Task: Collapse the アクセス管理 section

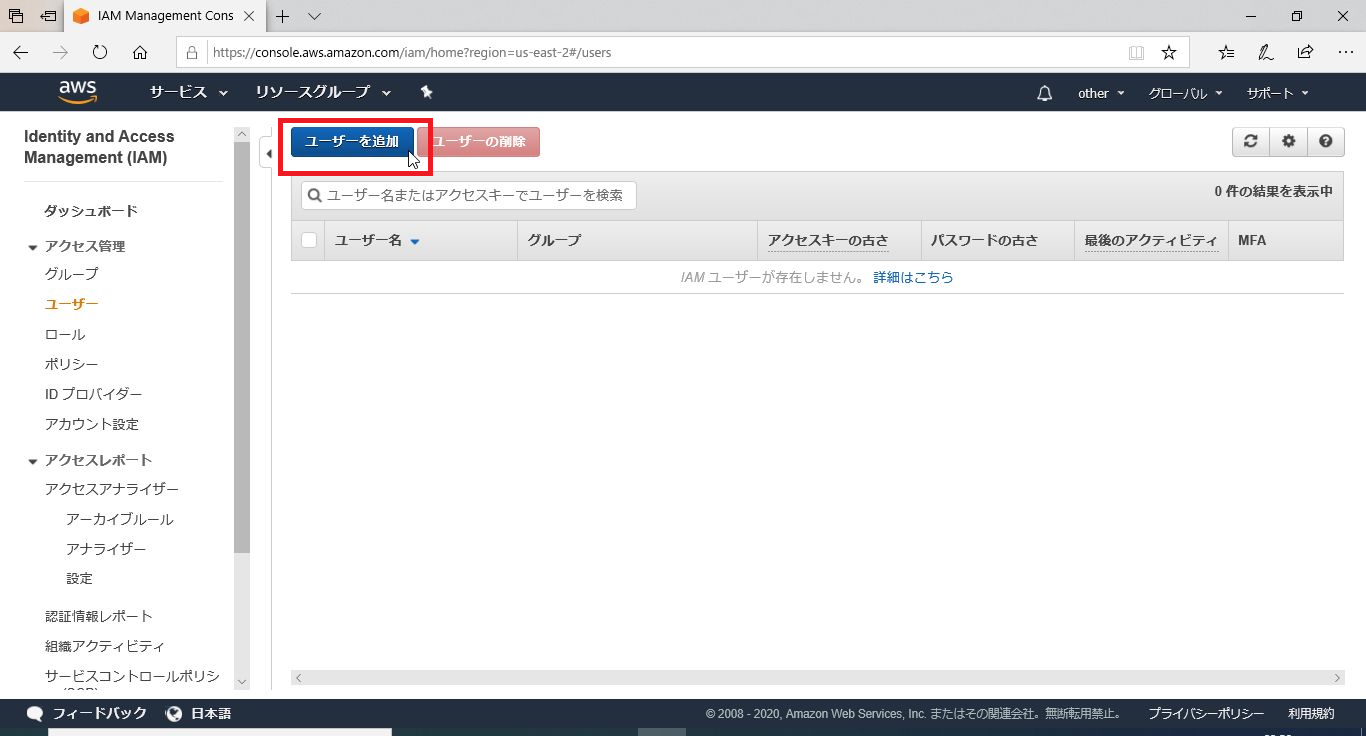Action: tap(33, 247)
